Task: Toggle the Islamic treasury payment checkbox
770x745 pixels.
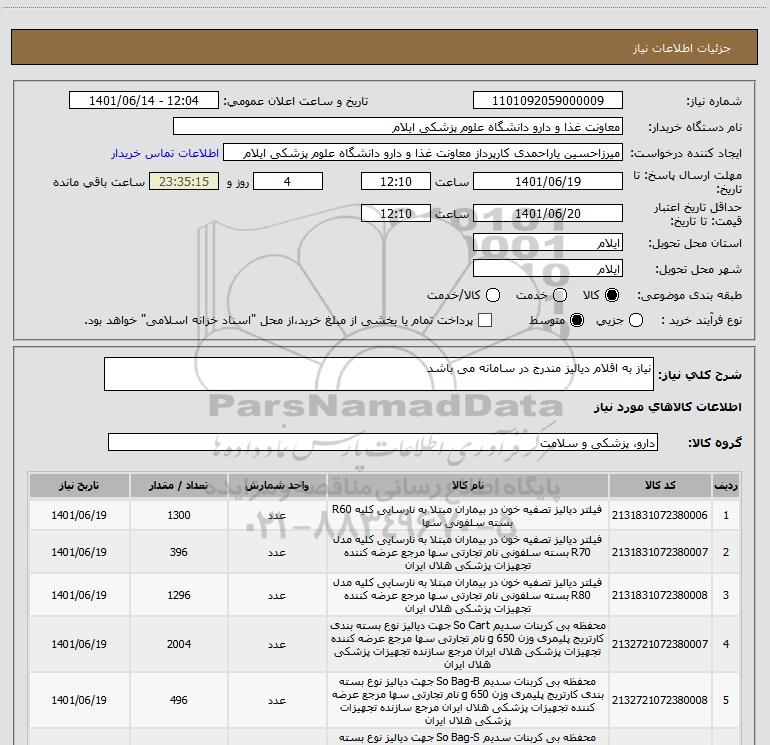Action: [485, 320]
